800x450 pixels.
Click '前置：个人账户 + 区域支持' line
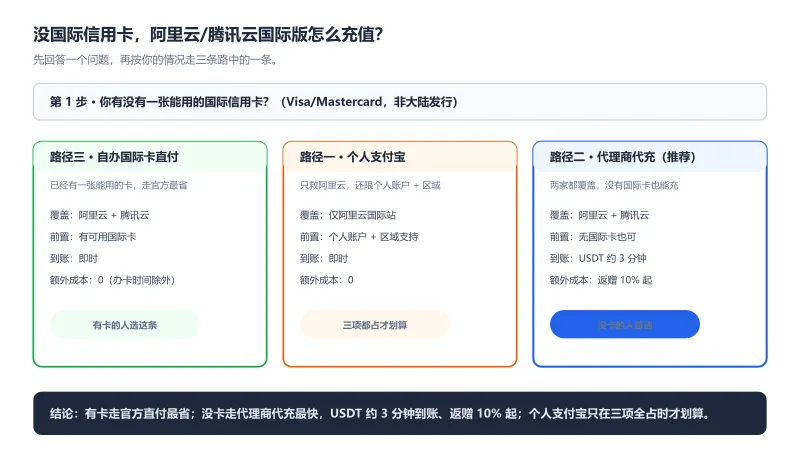click(x=359, y=237)
